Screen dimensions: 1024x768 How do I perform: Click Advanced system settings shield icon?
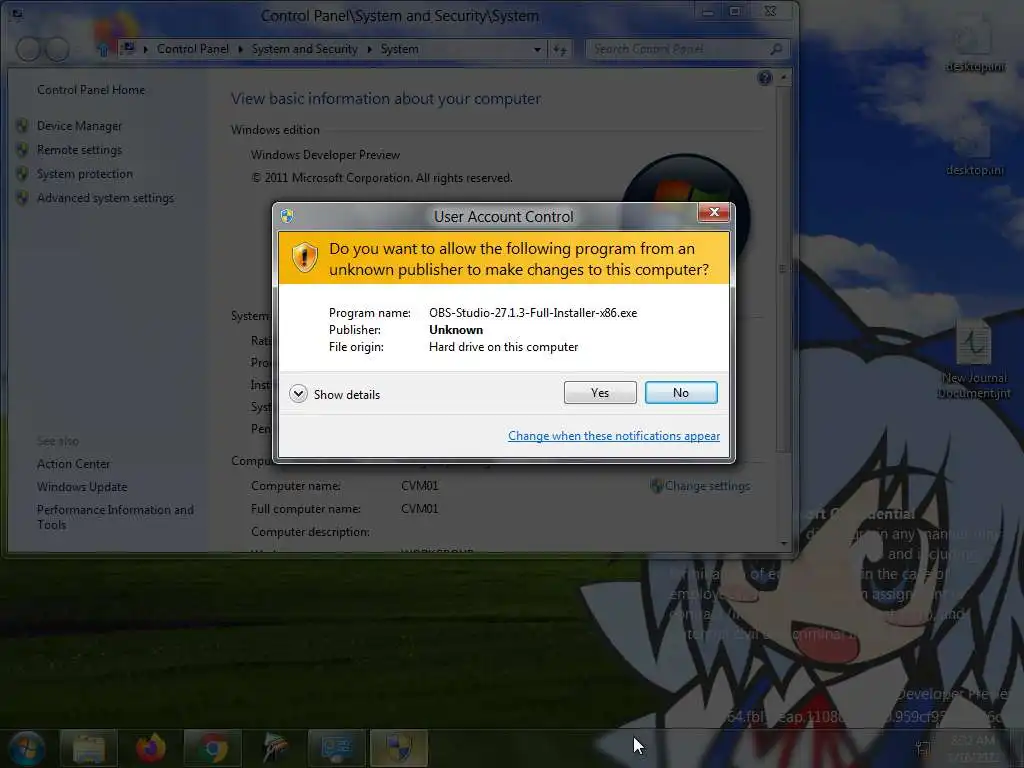pyautogui.click(x=22, y=198)
